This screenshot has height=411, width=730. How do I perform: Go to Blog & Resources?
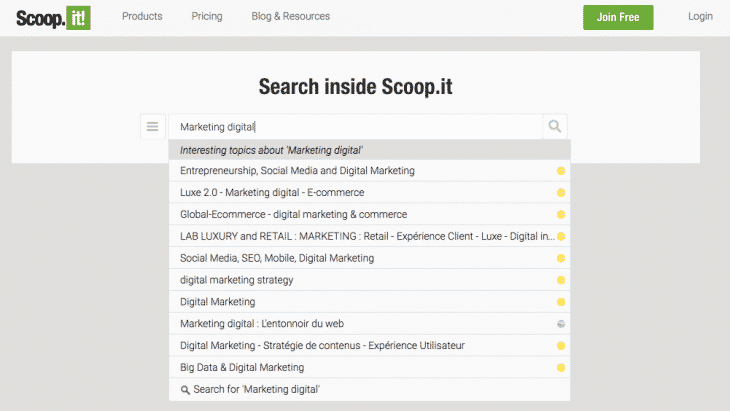coord(291,17)
